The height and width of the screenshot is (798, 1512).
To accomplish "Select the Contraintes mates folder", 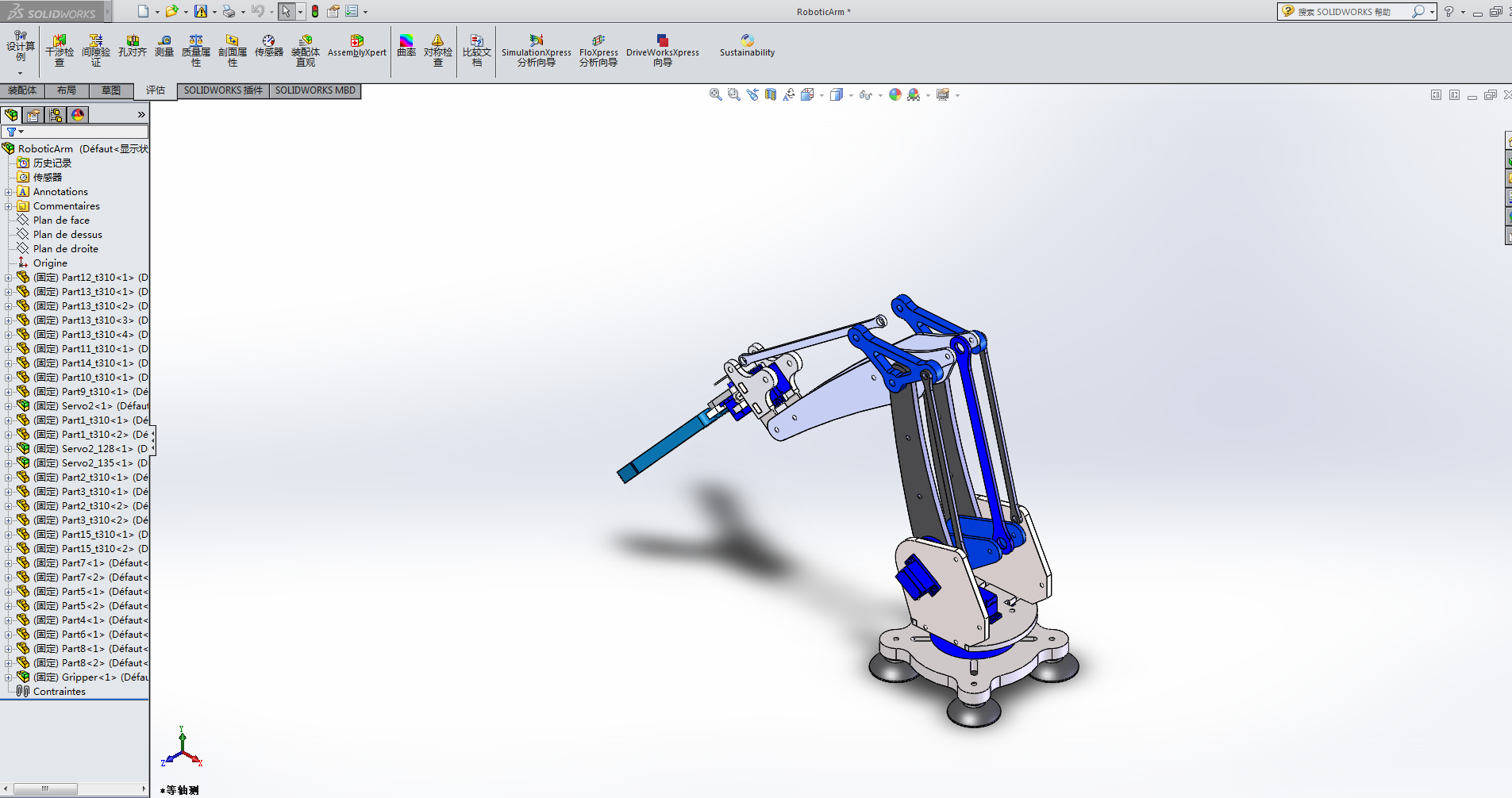I will (59, 692).
